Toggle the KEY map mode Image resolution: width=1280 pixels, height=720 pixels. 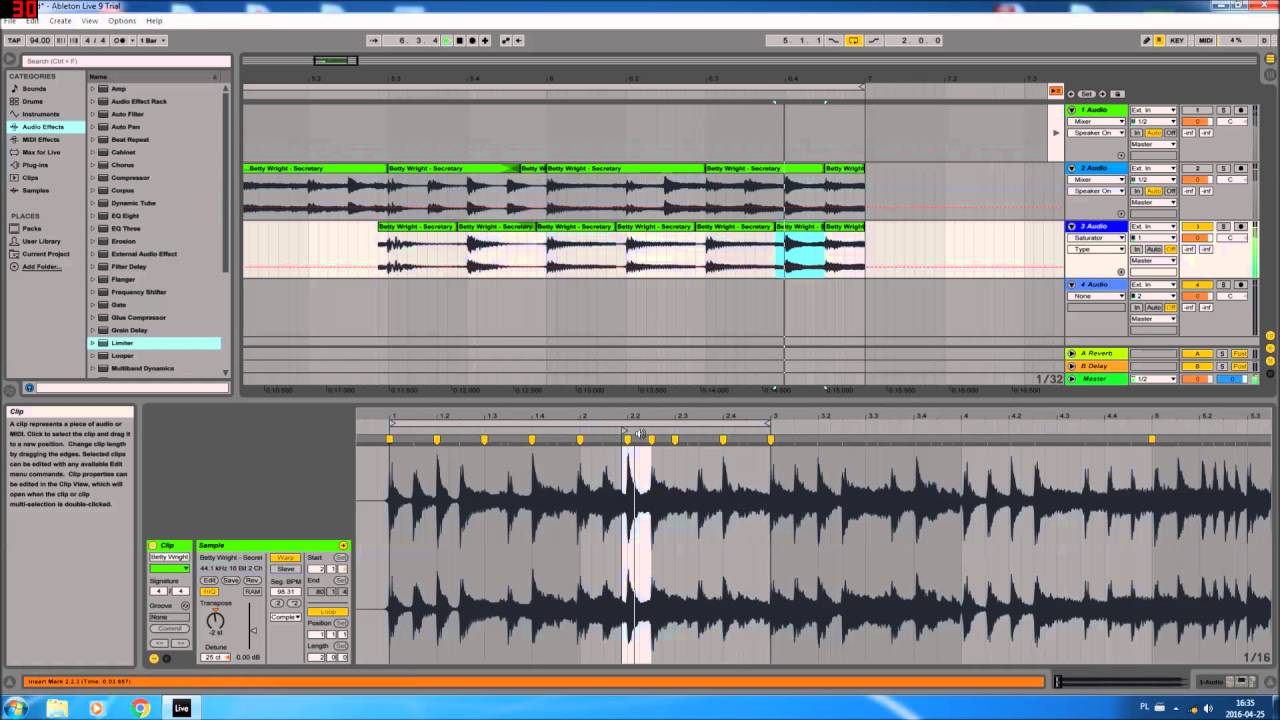pos(1177,40)
